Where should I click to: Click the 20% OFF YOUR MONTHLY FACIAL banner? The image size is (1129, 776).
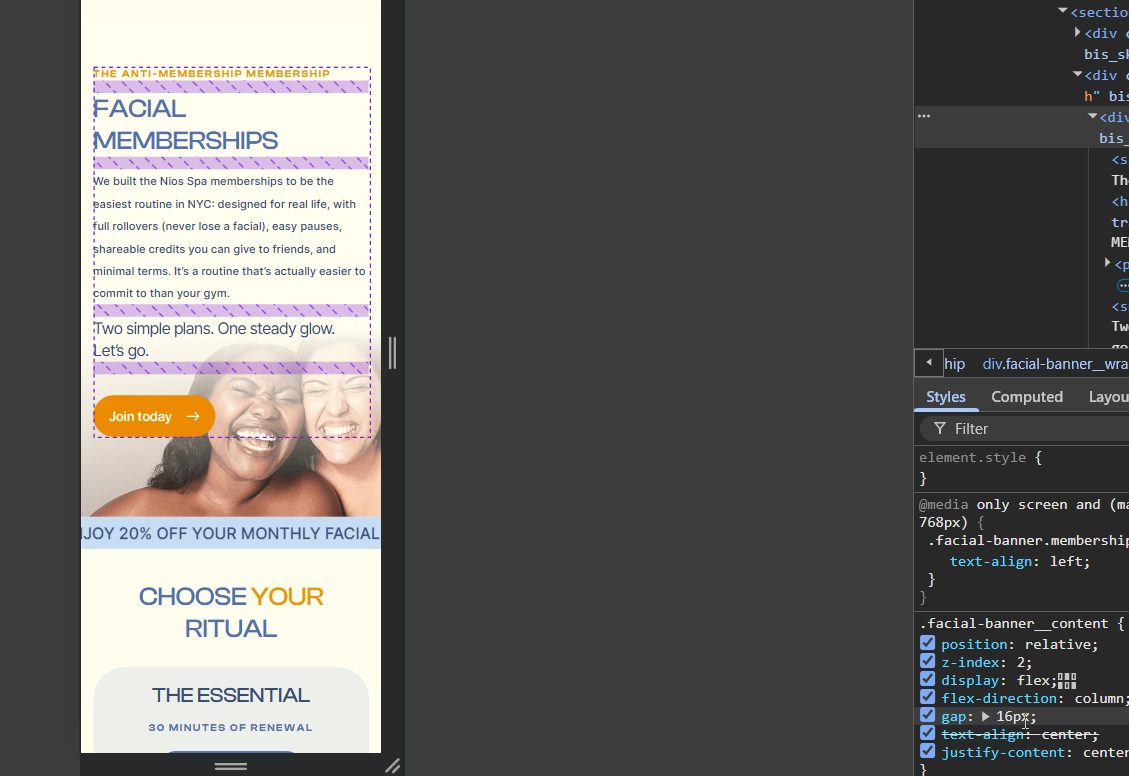[231, 533]
